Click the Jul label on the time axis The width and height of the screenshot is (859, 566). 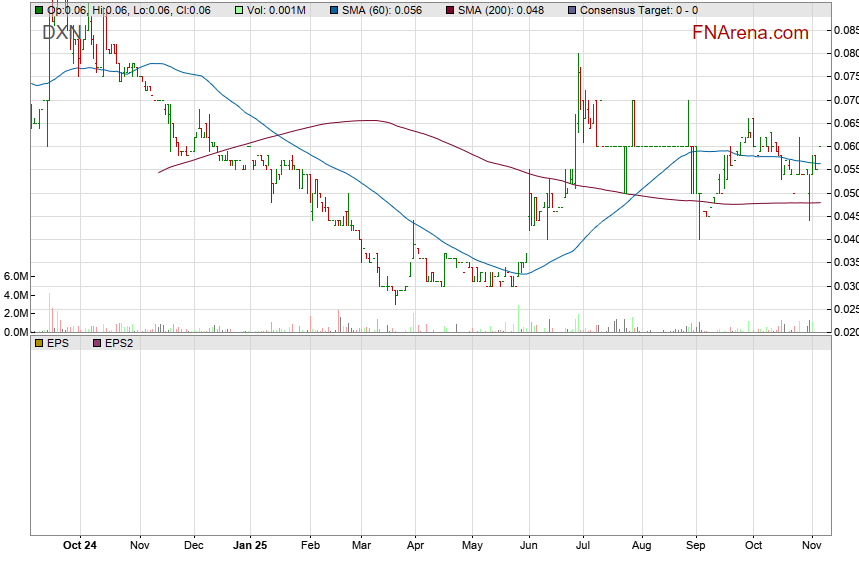[x=581, y=545]
